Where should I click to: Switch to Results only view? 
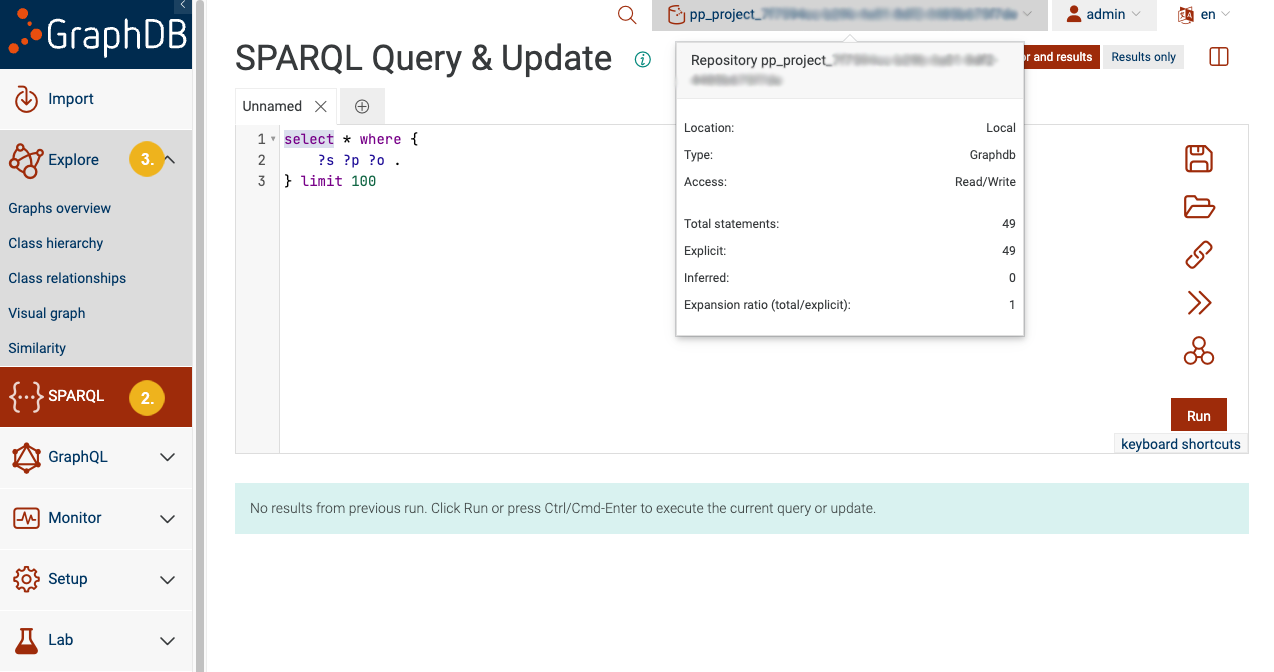(x=1143, y=57)
